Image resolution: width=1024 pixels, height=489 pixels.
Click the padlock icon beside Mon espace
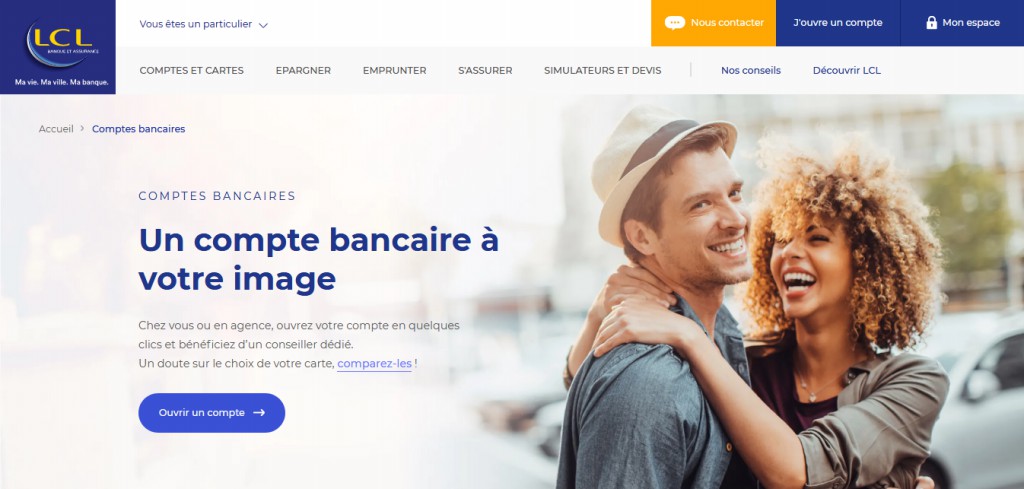(931, 22)
